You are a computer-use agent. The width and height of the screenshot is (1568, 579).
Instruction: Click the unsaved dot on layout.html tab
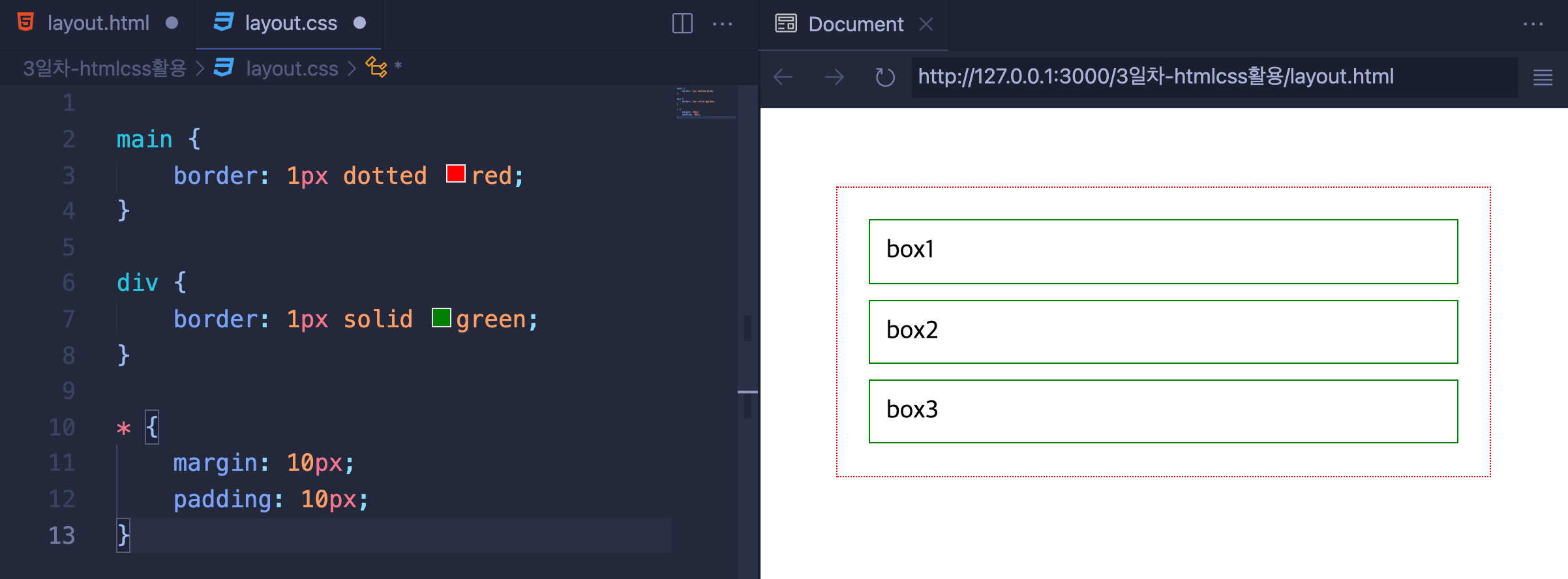(x=172, y=23)
